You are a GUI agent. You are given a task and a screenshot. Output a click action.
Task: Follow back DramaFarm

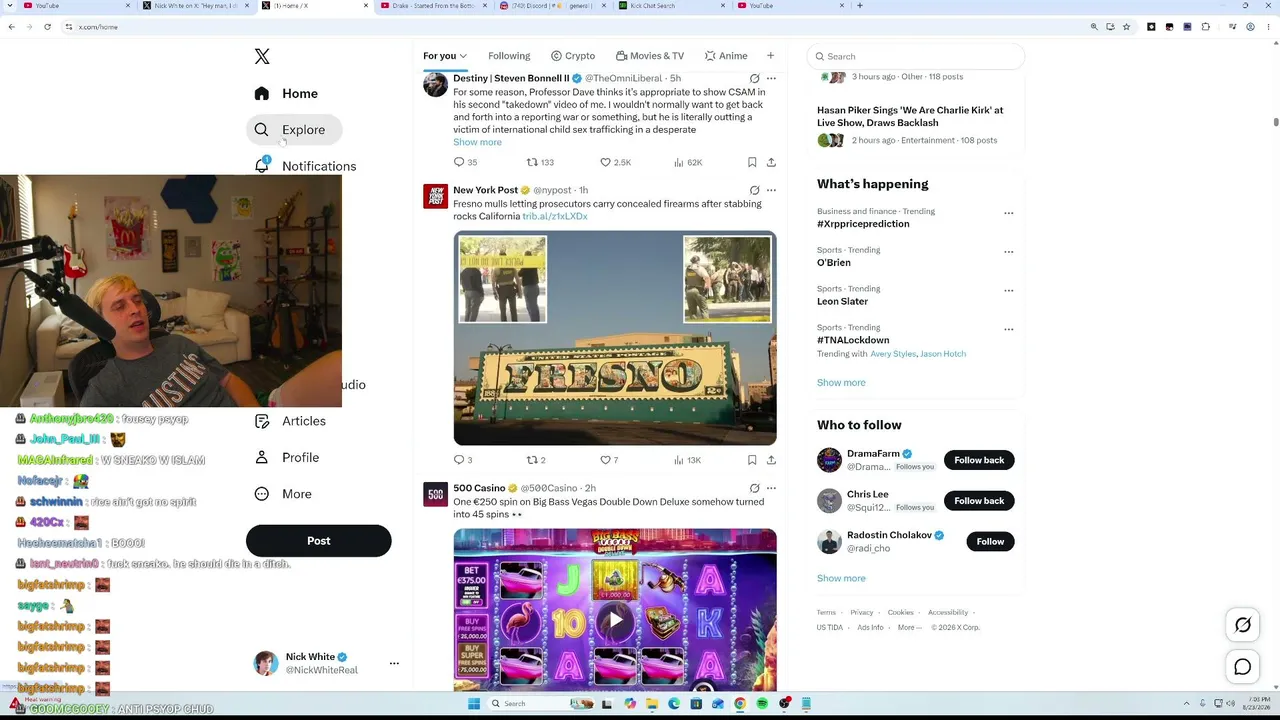[979, 460]
